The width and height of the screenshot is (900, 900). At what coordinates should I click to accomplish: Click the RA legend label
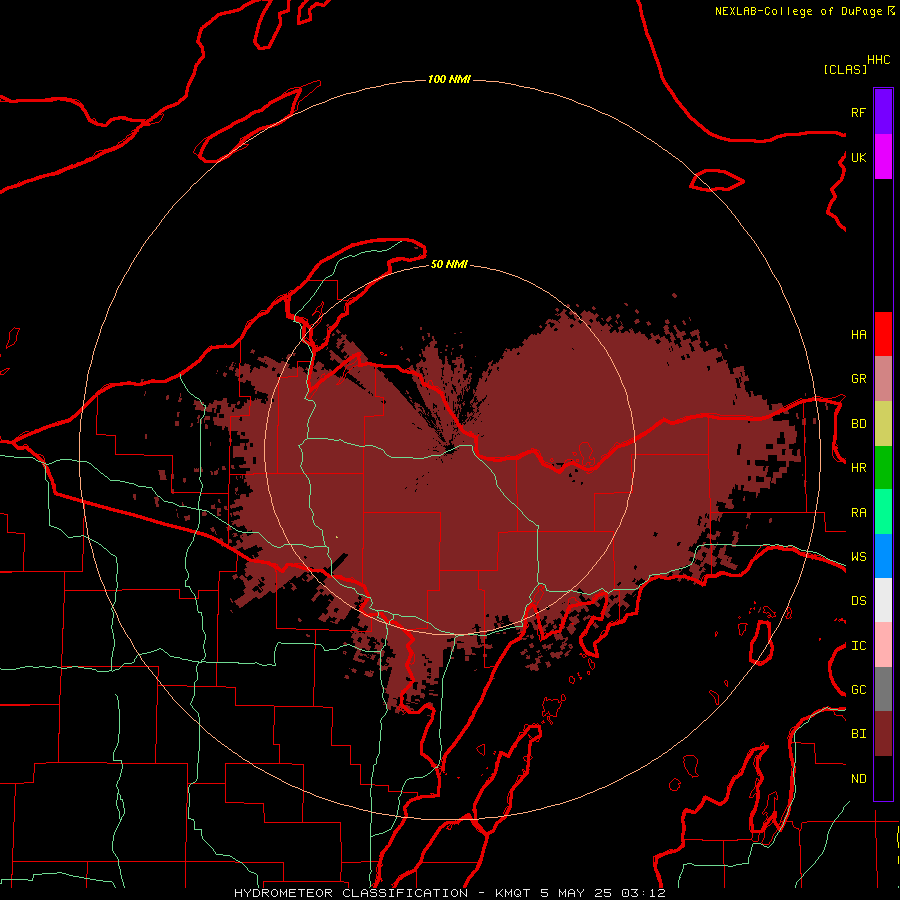(x=859, y=513)
